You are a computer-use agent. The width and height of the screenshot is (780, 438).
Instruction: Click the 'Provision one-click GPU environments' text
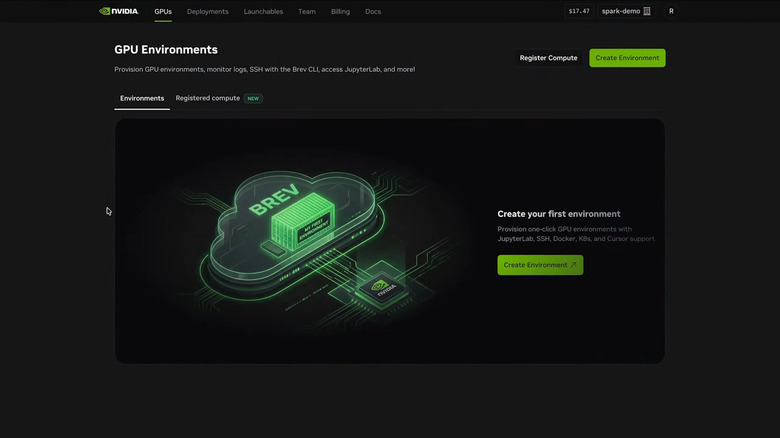576,234
